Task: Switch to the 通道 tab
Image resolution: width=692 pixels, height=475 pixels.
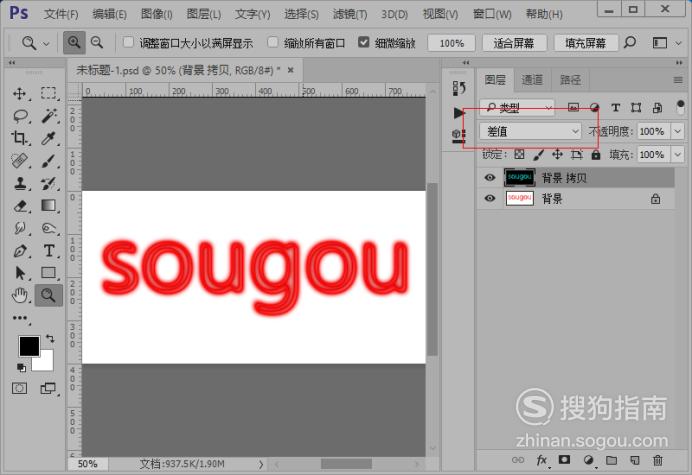Action: click(x=532, y=80)
